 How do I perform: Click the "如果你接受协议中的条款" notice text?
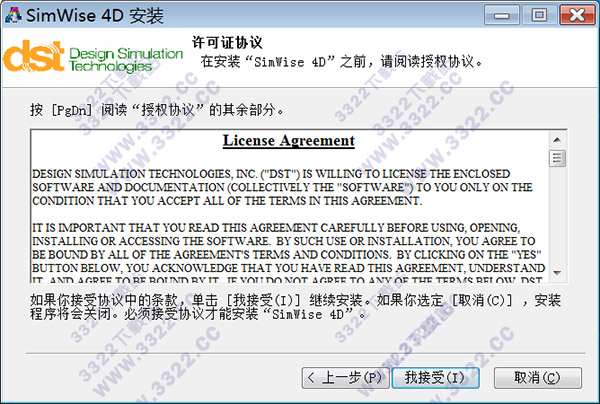[x=295, y=307]
